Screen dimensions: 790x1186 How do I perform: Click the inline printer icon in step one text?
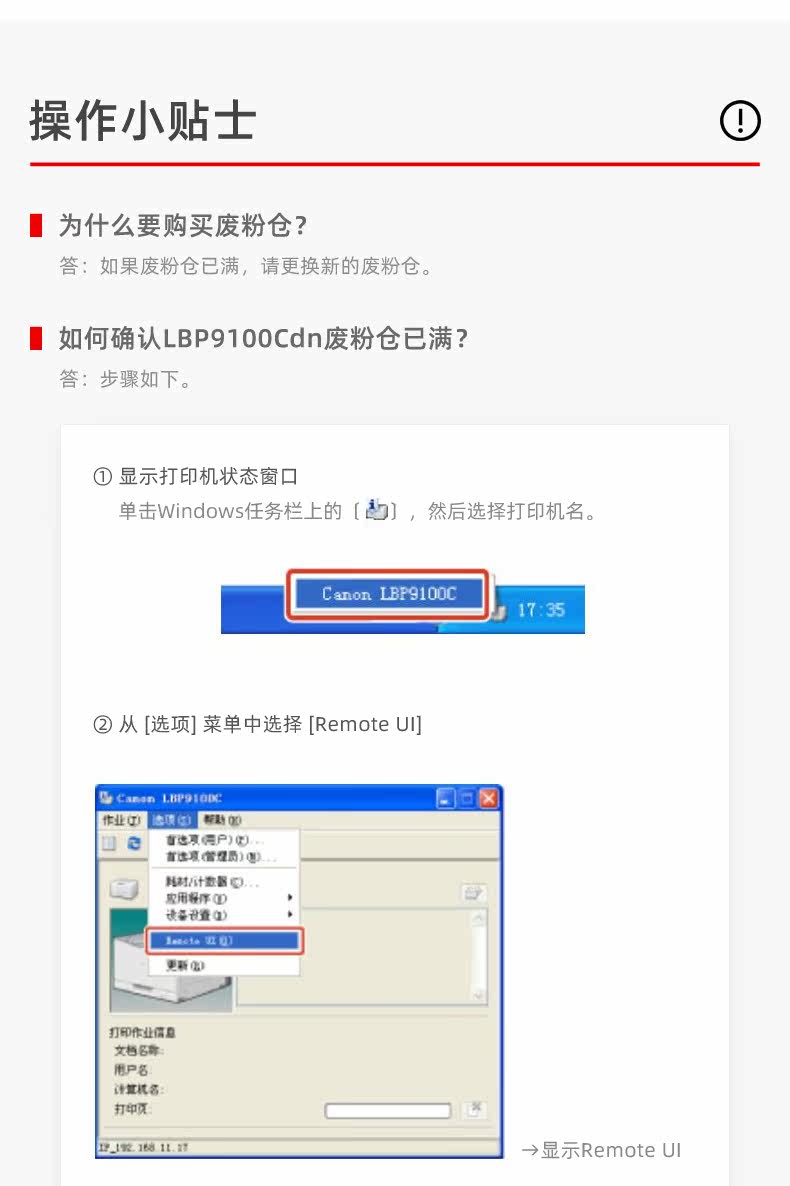pos(376,510)
